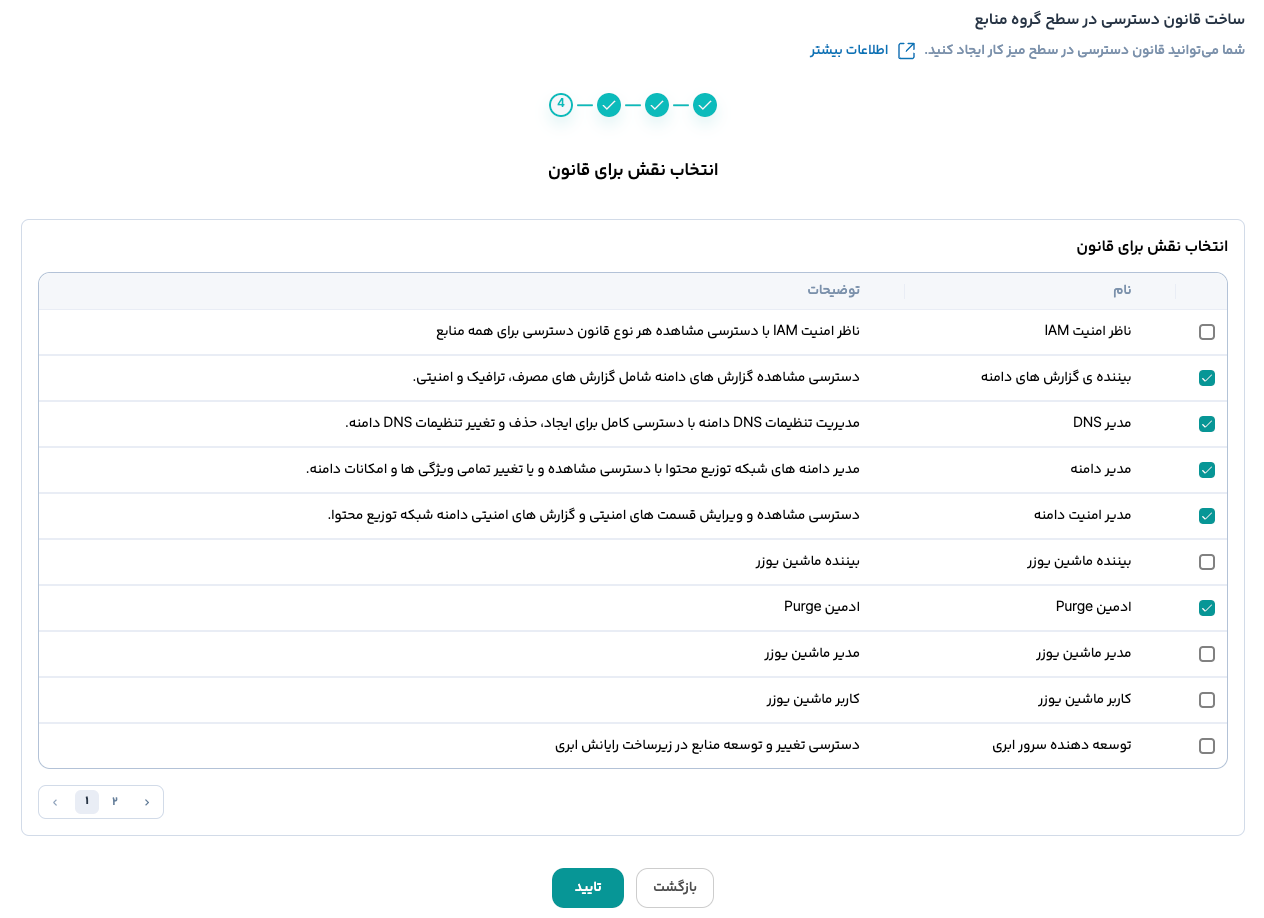Select the بیننده ماشین یوزر checkbox

coord(1207,562)
